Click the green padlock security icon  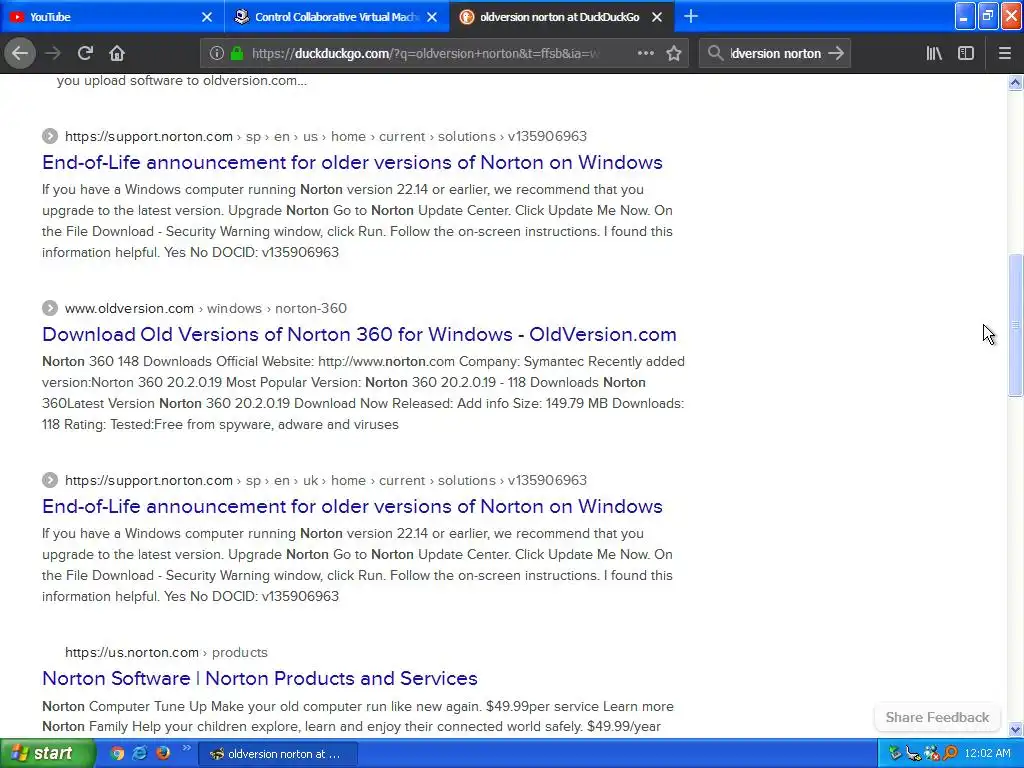point(237,54)
